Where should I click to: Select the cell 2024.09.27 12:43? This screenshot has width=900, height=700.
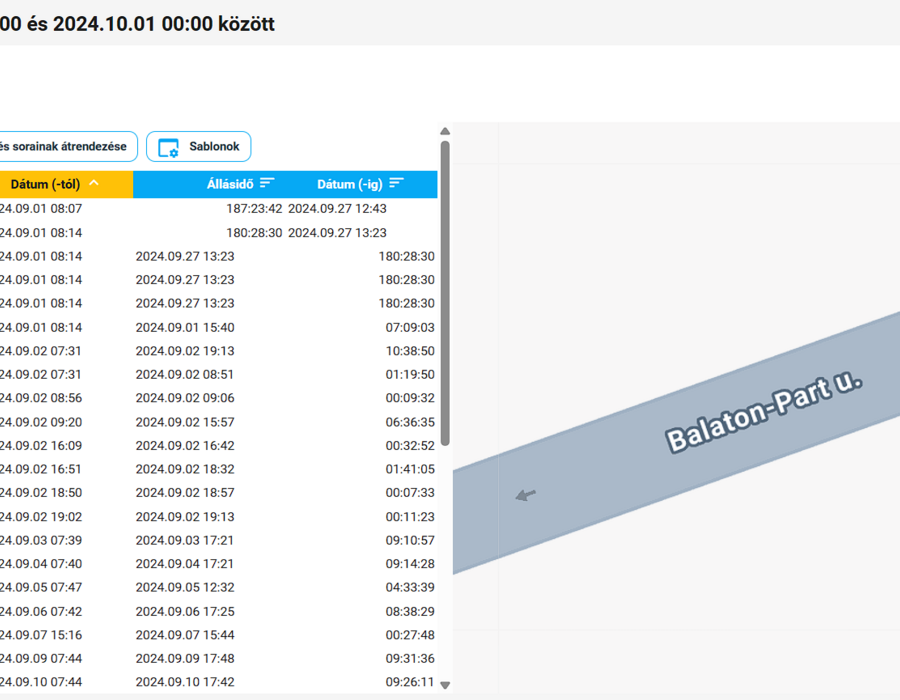pyautogui.click(x=338, y=209)
